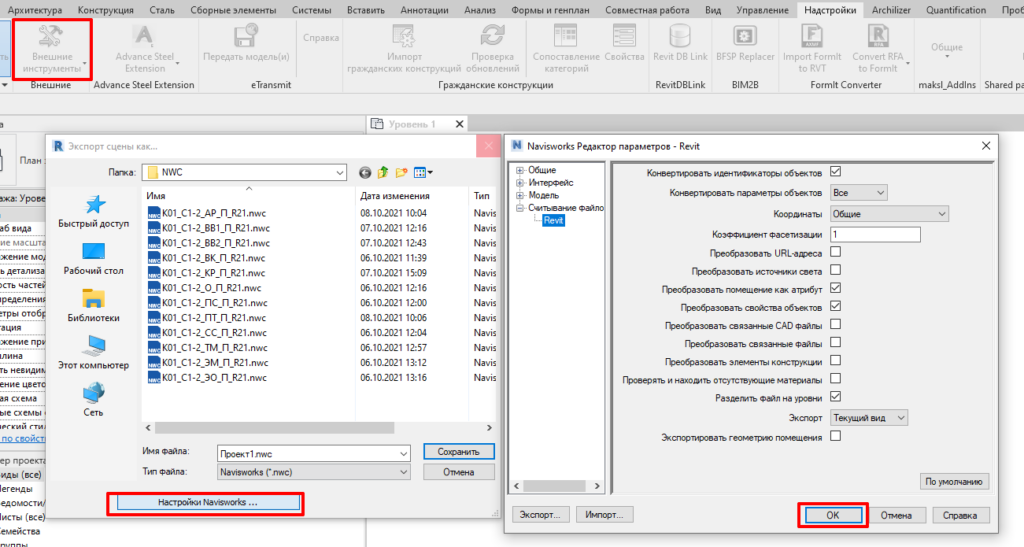Click the back arrow navigation icon
This screenshot has width=1024, height=547.
pos(366,172)
